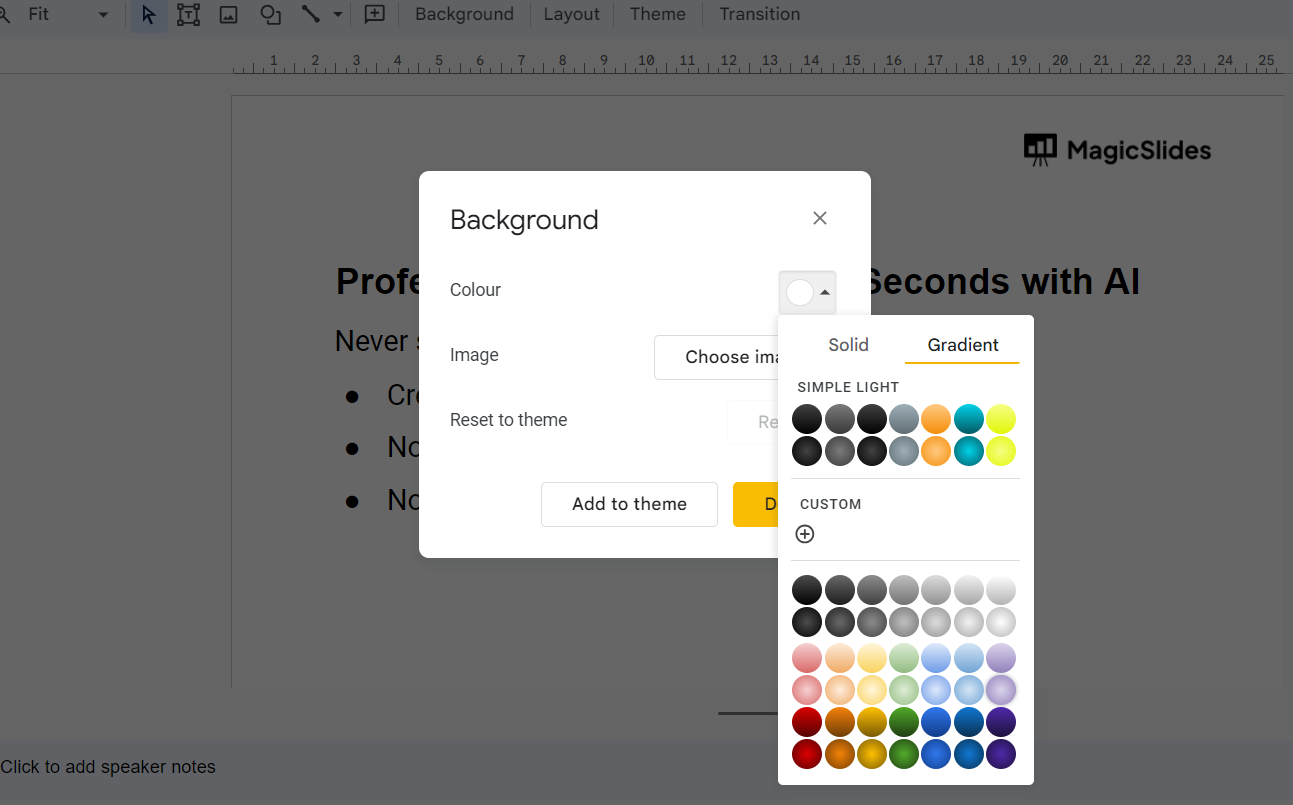Pick Simple Light orange radial gradient

click(936, 451)
